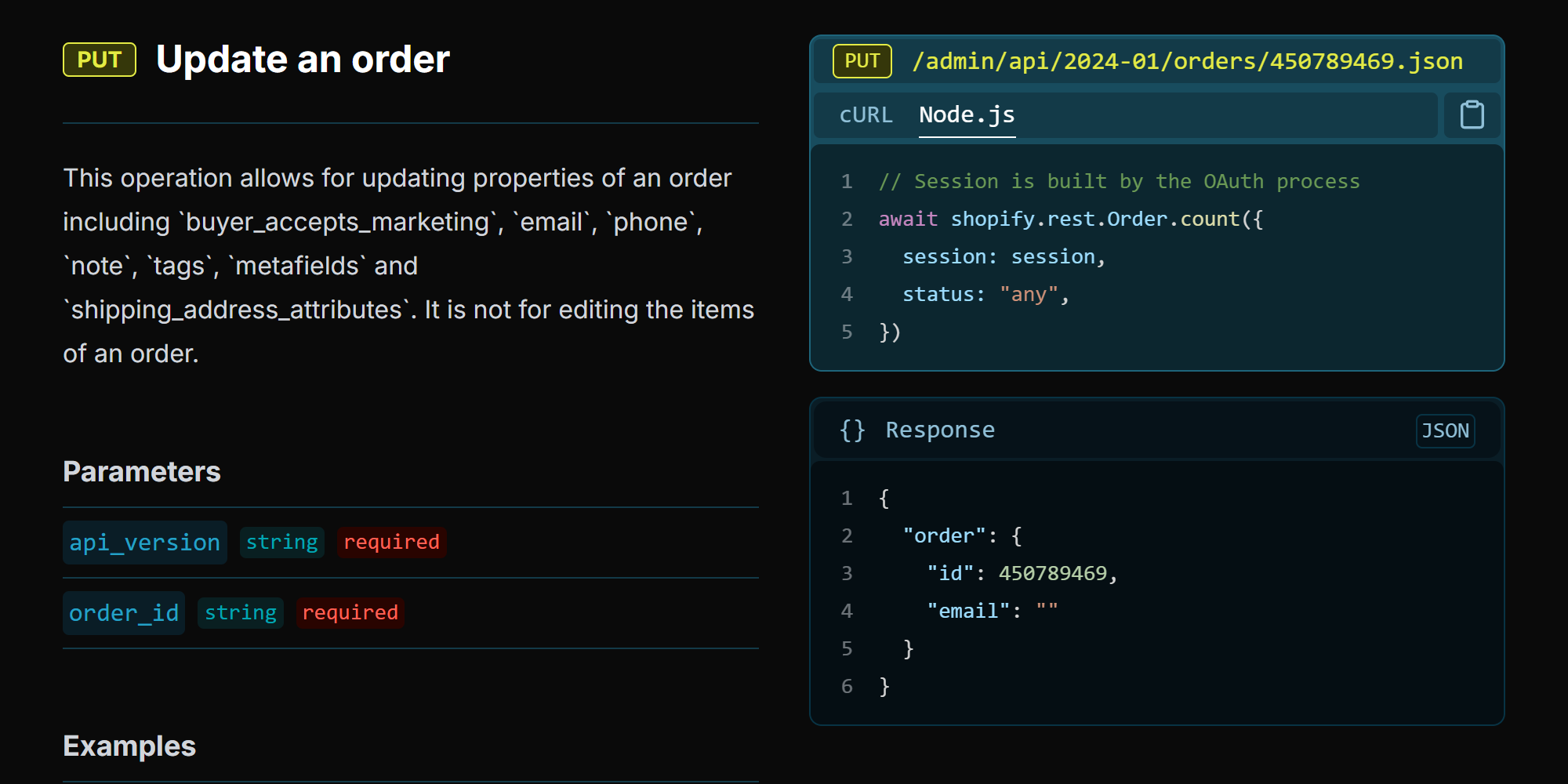Click the string type badge for order_id

click(240, 613)
